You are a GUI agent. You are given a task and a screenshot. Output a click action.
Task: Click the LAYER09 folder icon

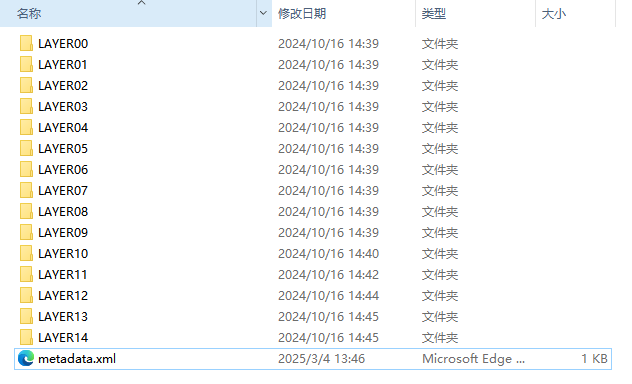coord(26,232)
